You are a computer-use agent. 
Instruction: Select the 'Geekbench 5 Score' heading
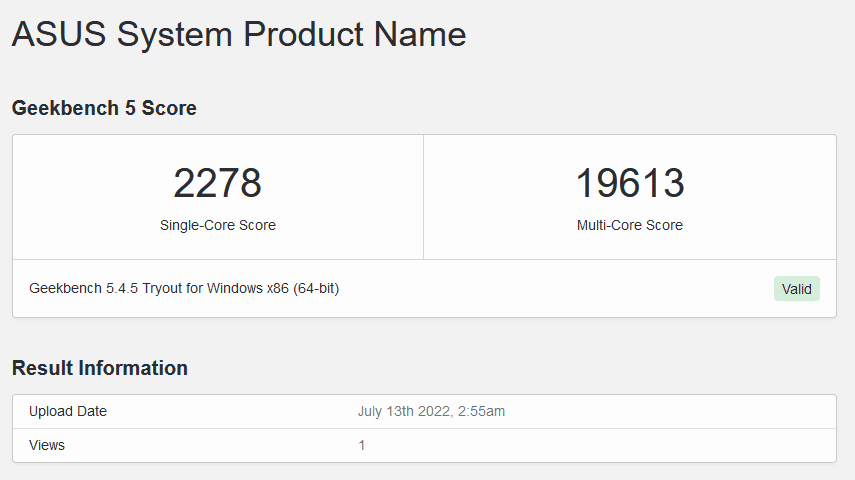click(104, 108)
